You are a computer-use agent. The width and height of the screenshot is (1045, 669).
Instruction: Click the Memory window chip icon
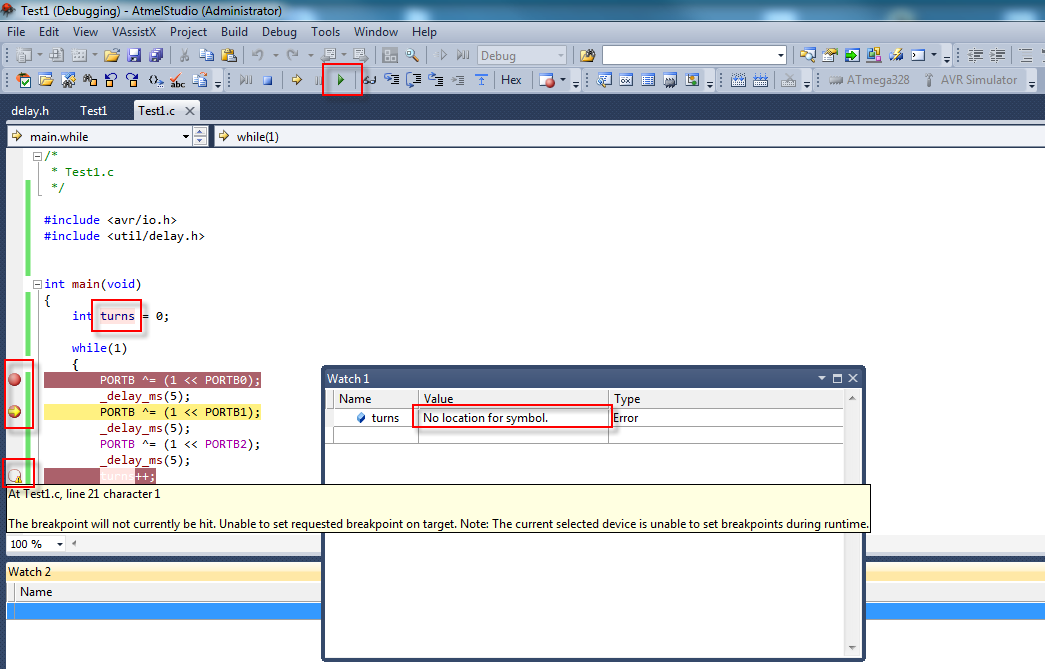click(x=670, y=81)
